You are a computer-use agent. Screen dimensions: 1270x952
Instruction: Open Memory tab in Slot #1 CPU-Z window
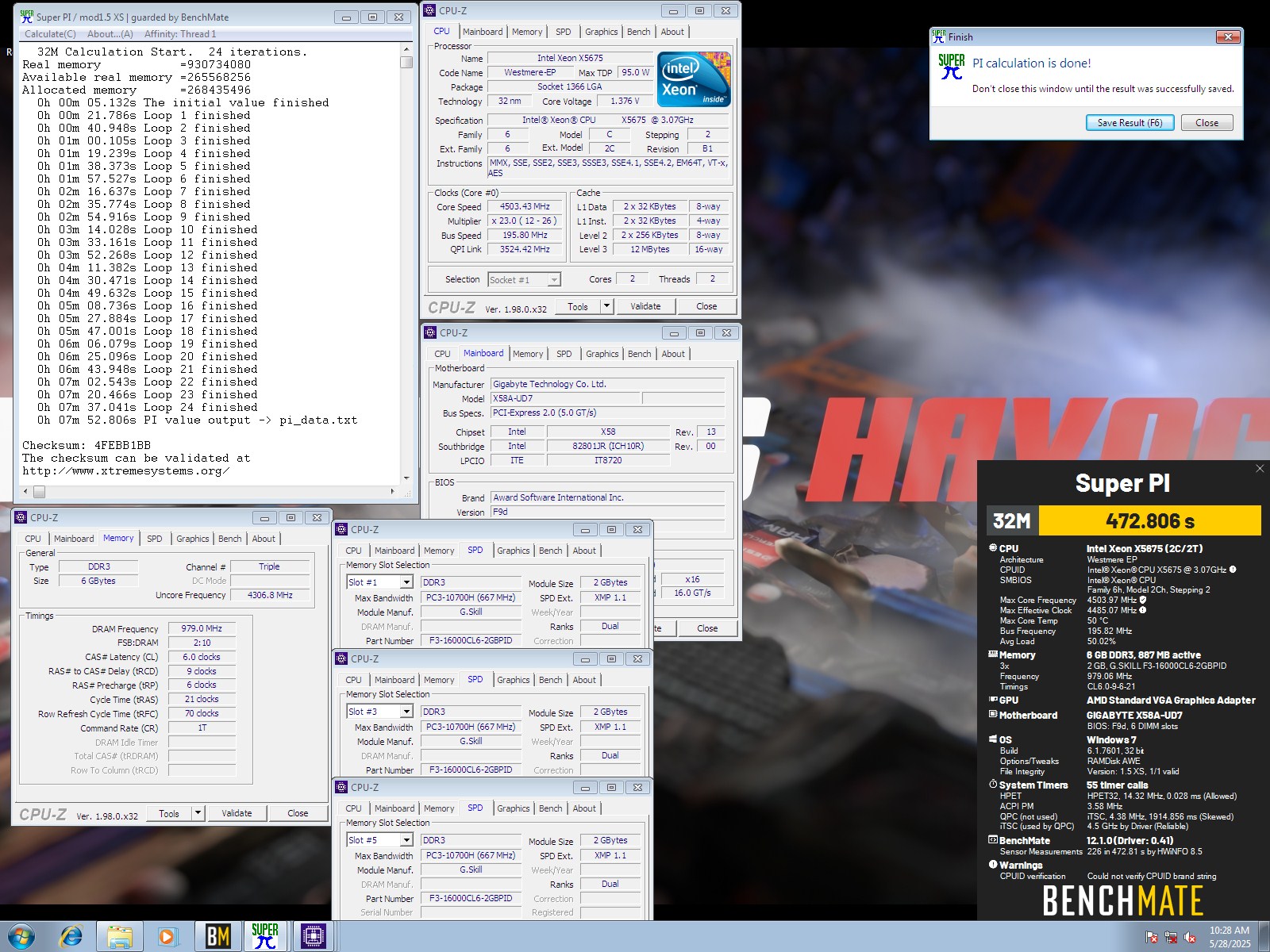[439, 551]
